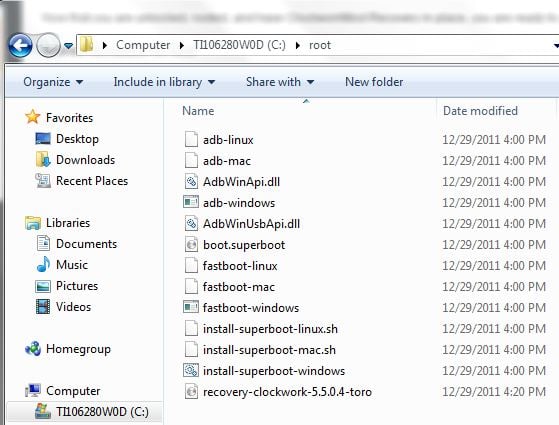The image size is (559, 425).
Task: Sort by Date modified column header
Action: pos(480,111)
